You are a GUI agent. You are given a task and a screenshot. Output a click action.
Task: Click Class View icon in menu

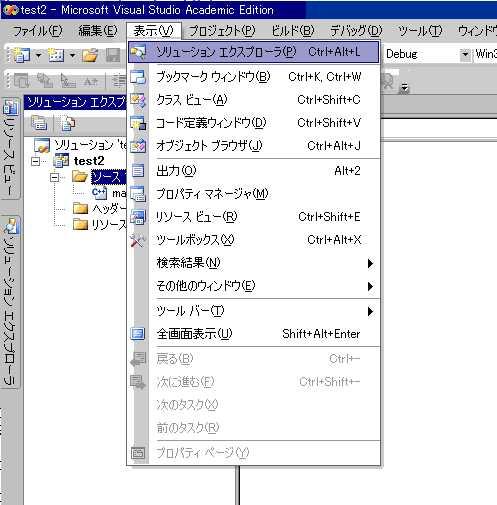coord(138,100)
